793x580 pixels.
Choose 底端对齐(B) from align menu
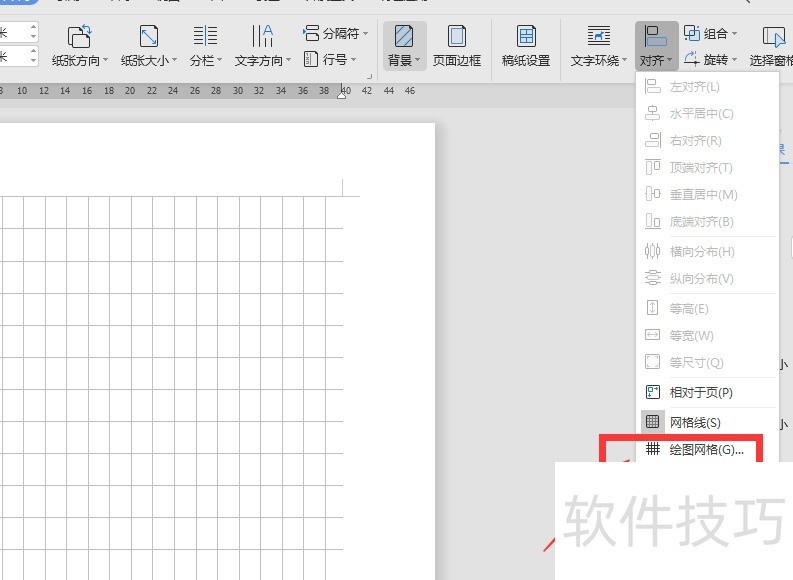coord(707,221)
